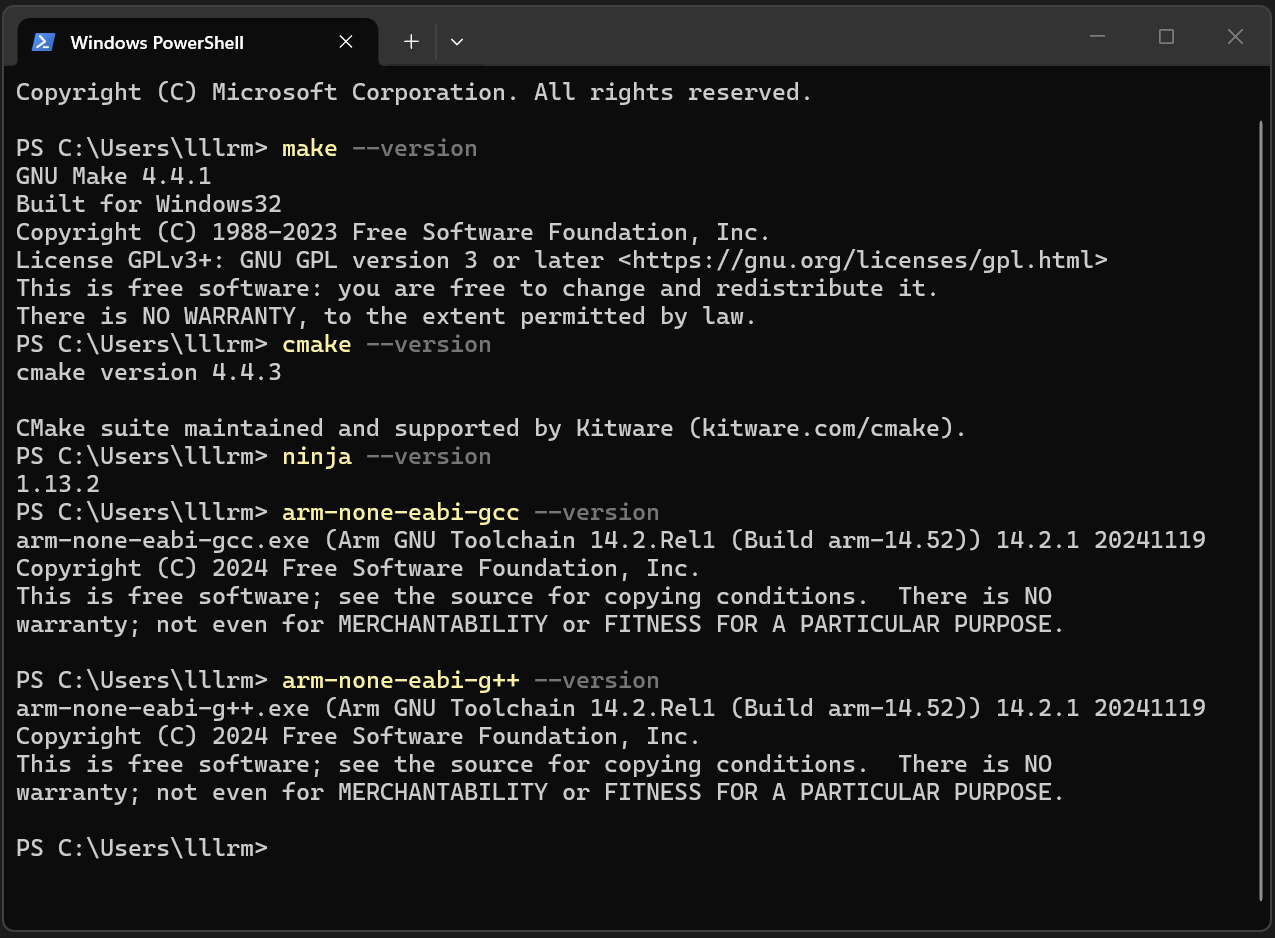Click the 'arm-none-eabi-gcc' command text
Screen dimensions: 1275x938
click(x=401, y=512)
